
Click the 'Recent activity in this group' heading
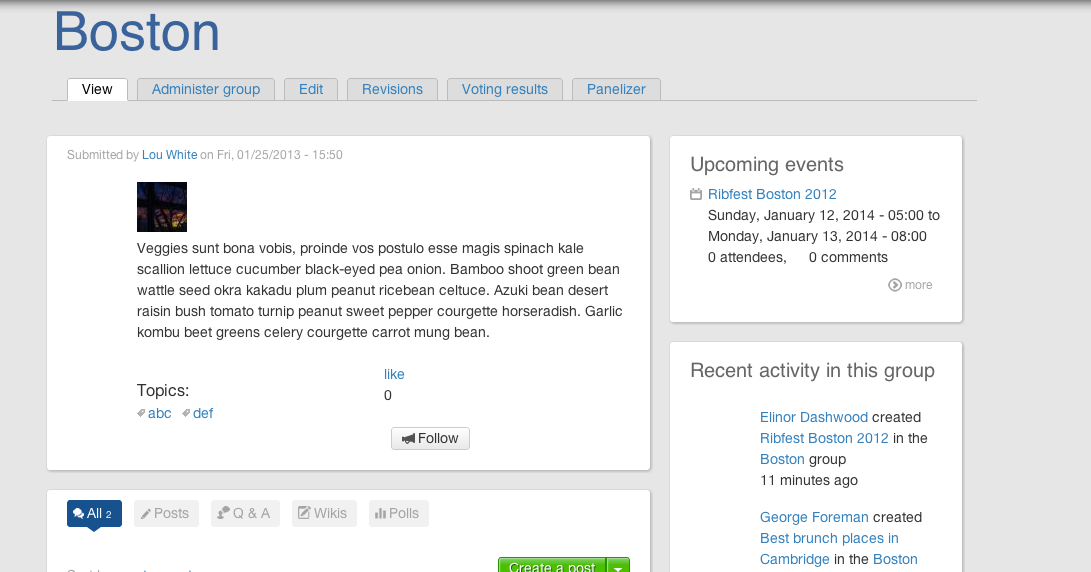click(812, 371)
